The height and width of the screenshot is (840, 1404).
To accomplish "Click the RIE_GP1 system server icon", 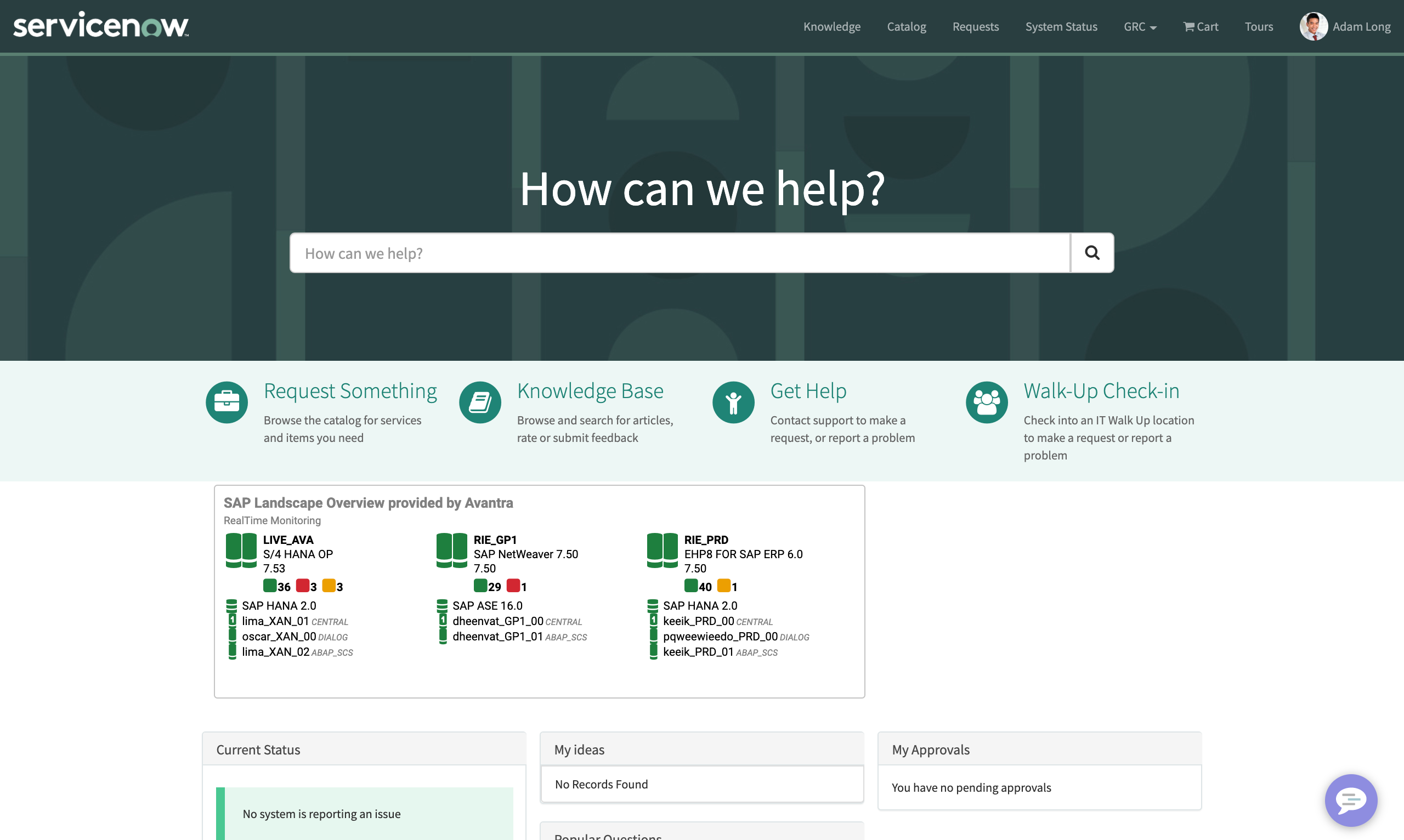I will 451,549.
